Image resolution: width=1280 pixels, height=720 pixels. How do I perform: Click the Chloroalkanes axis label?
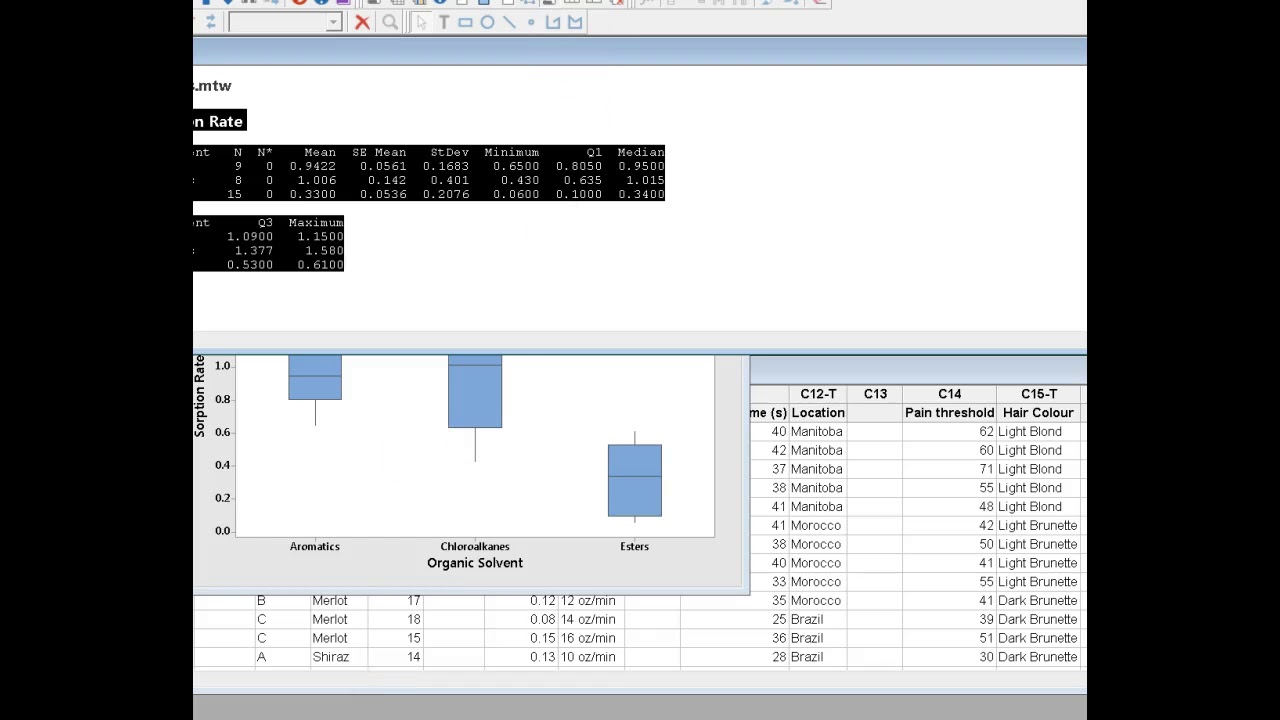475,546
